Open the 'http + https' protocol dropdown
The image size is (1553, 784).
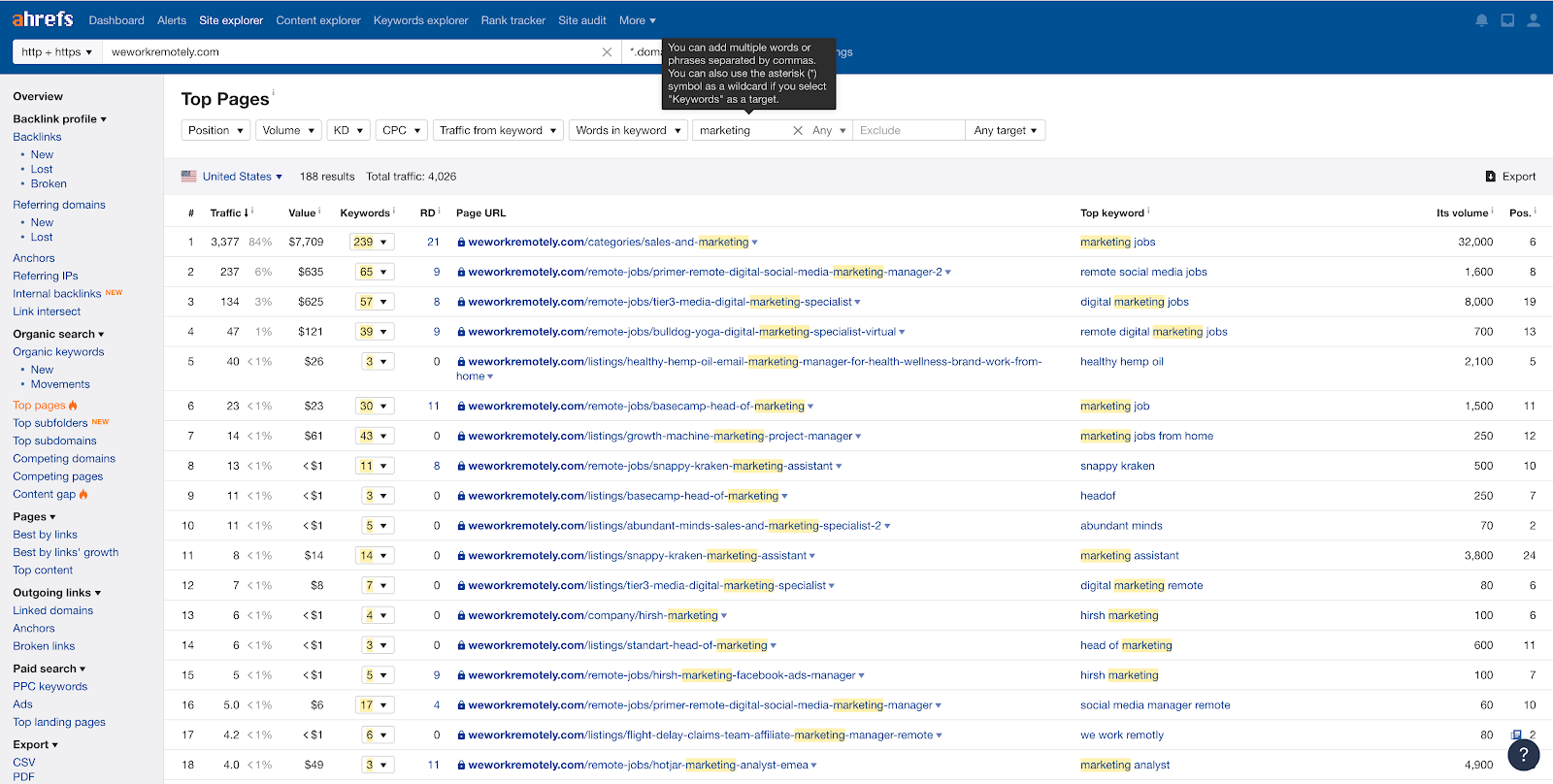pos(56,52)
